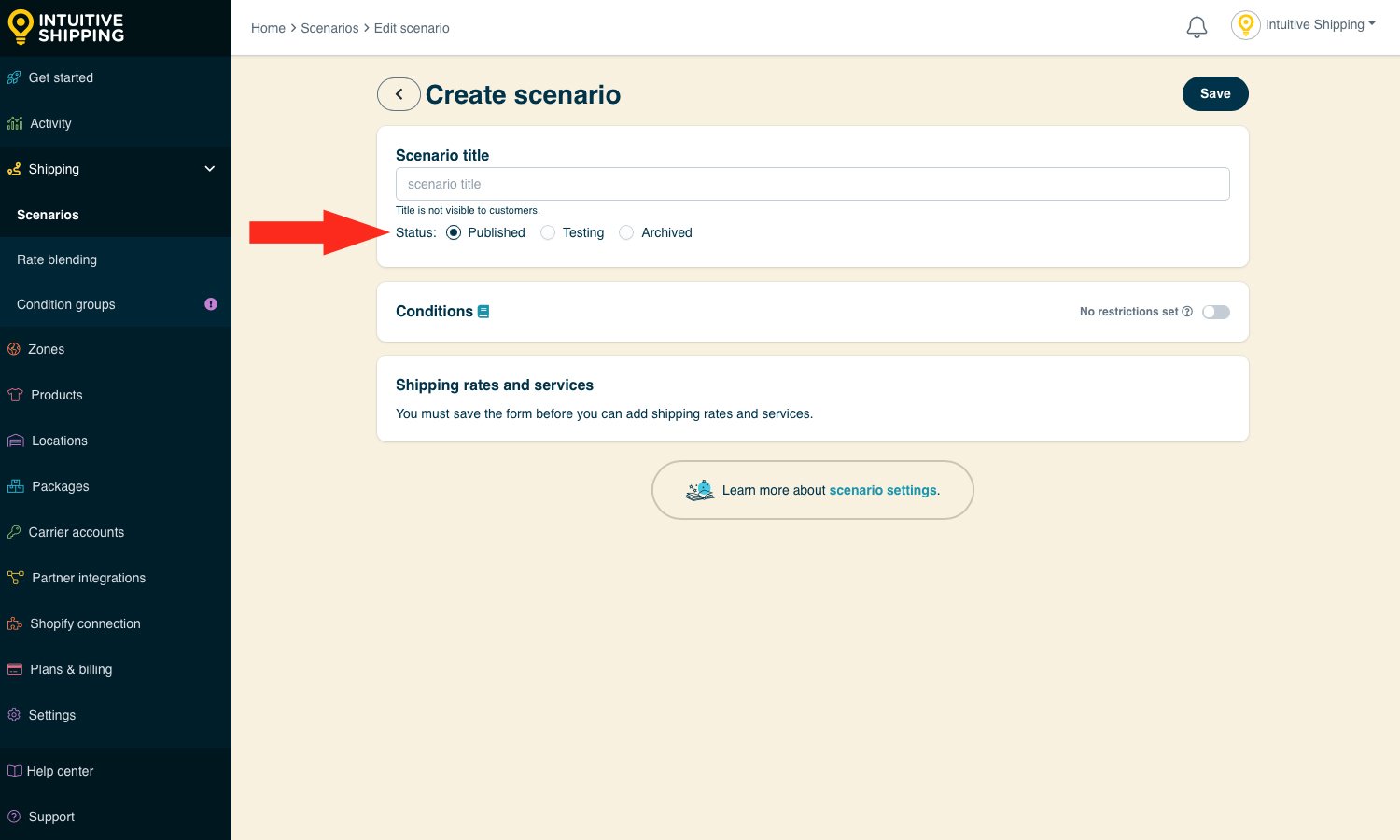1400x840 pixels.
Task: Click the Products shirt icon
Action: click(15, 395)
